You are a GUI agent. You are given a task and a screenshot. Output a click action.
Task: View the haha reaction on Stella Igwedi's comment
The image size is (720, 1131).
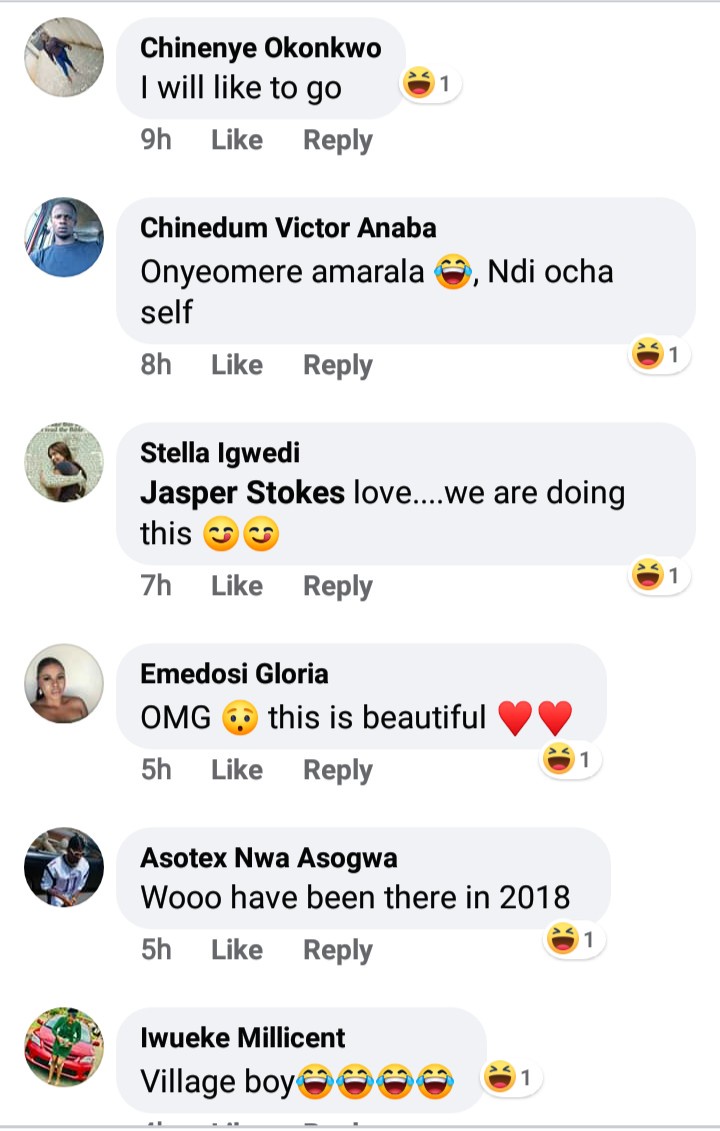pyautogui.click(x=660, y=575)
